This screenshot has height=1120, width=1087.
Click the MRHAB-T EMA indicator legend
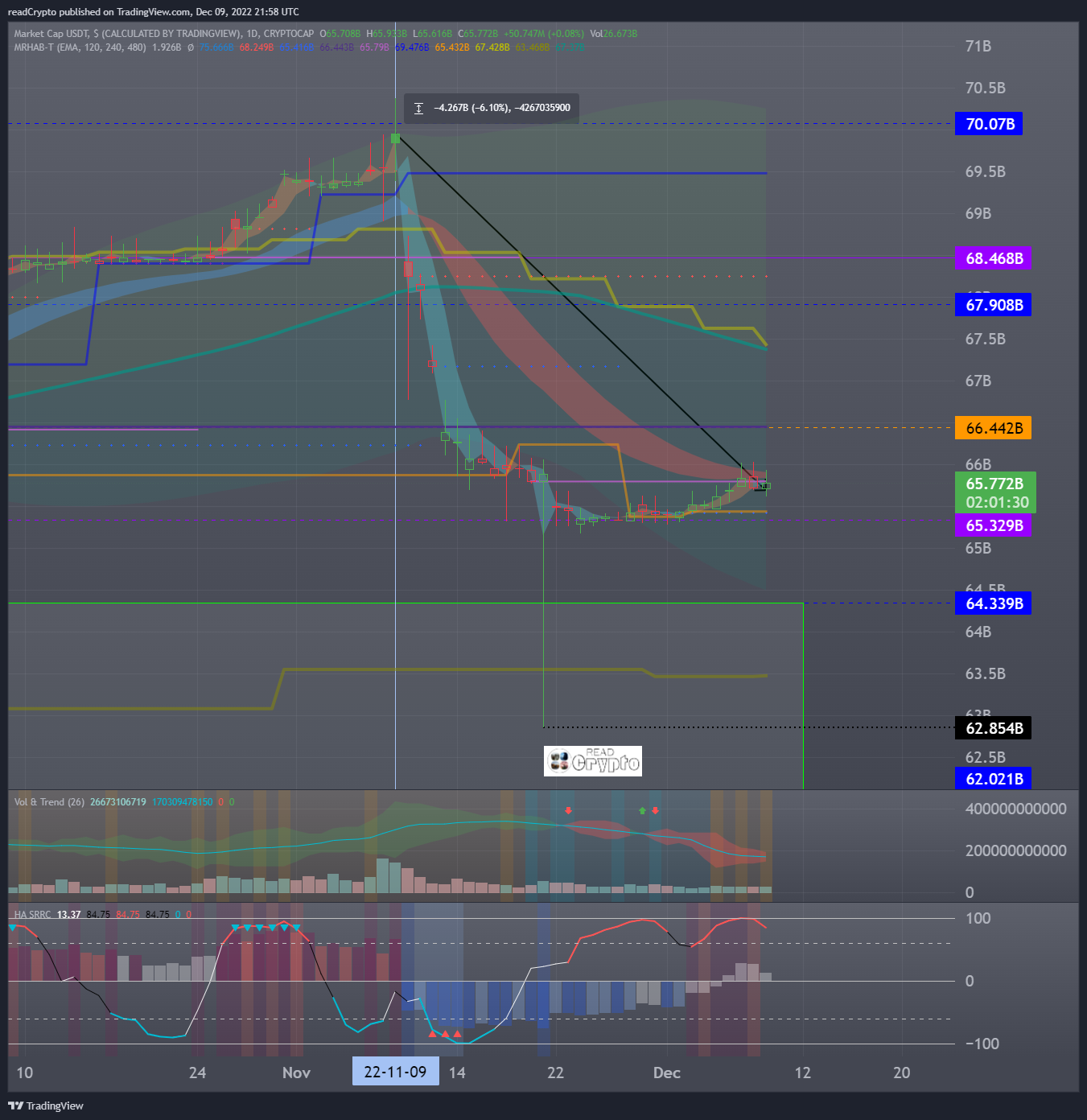[80, 47]
